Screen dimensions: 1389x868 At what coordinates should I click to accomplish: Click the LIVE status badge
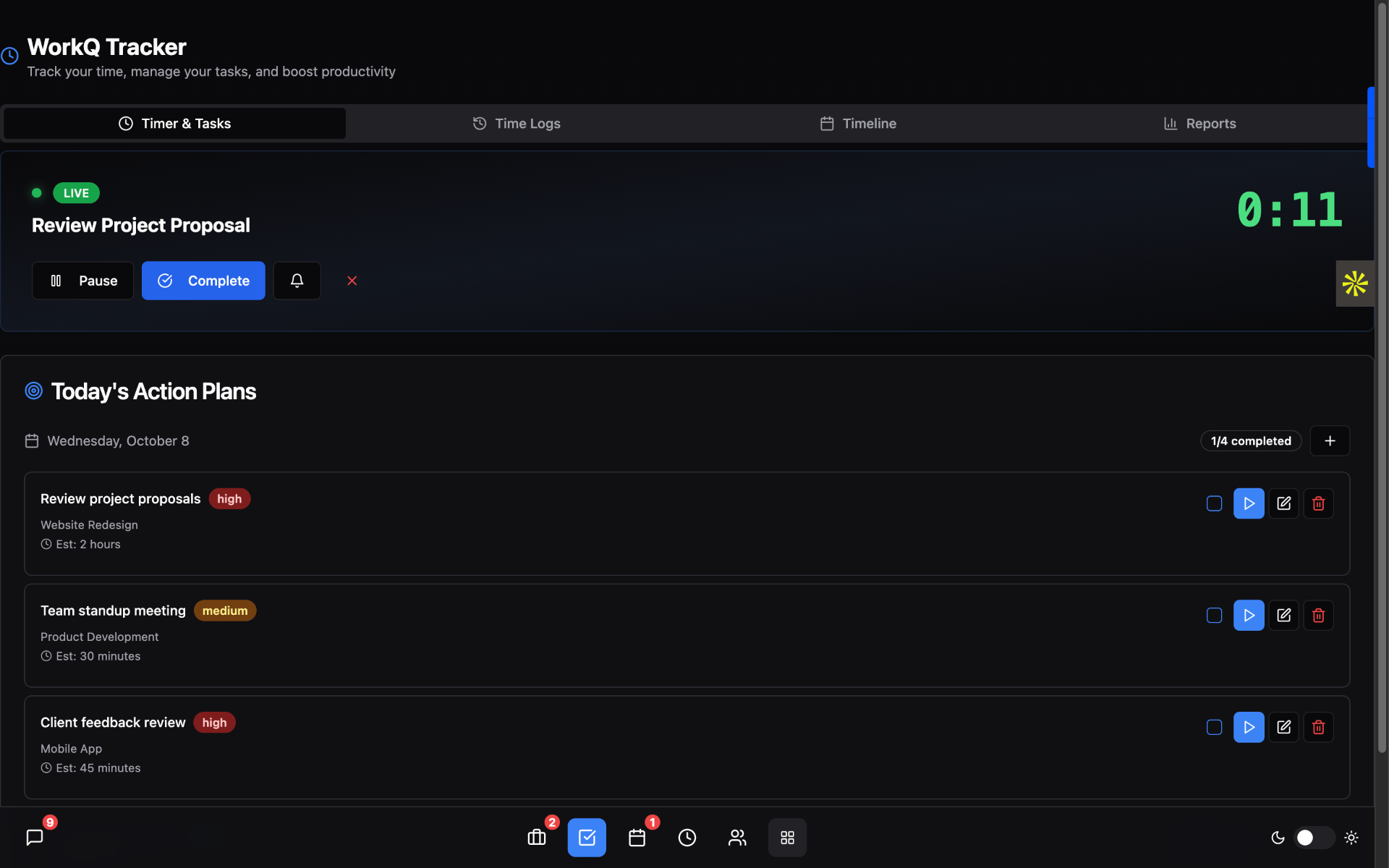point(76,193)
